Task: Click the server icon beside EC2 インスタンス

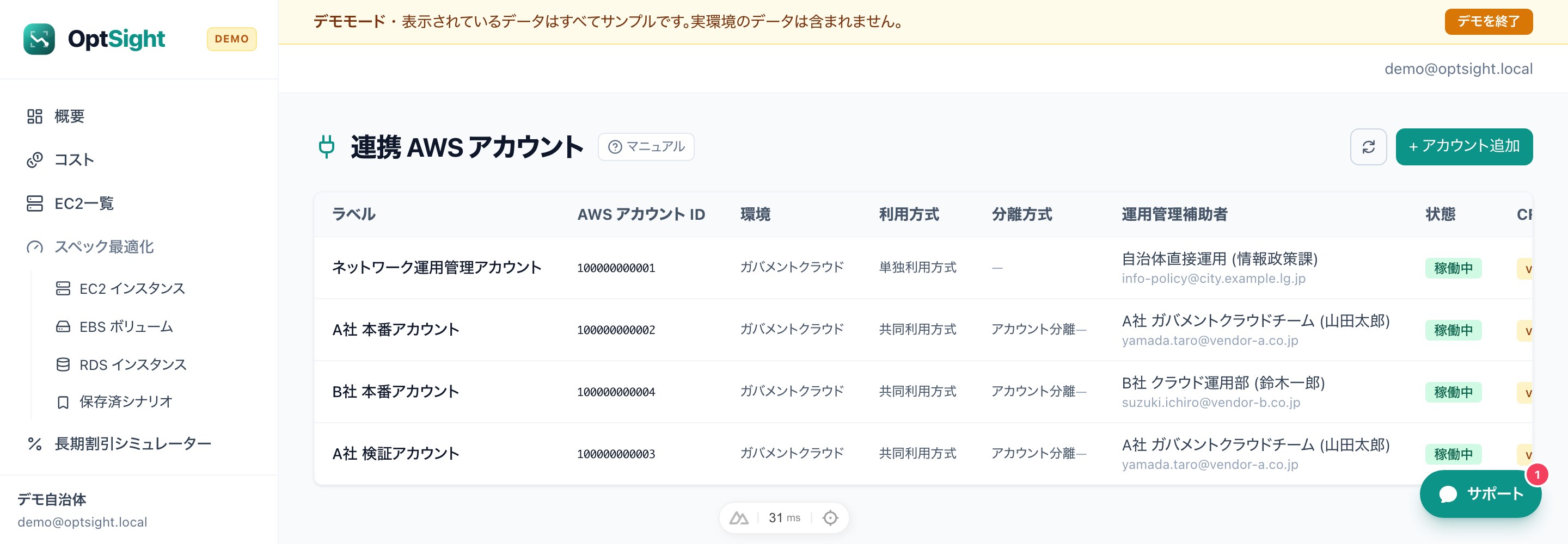Action: pos(63,288)
